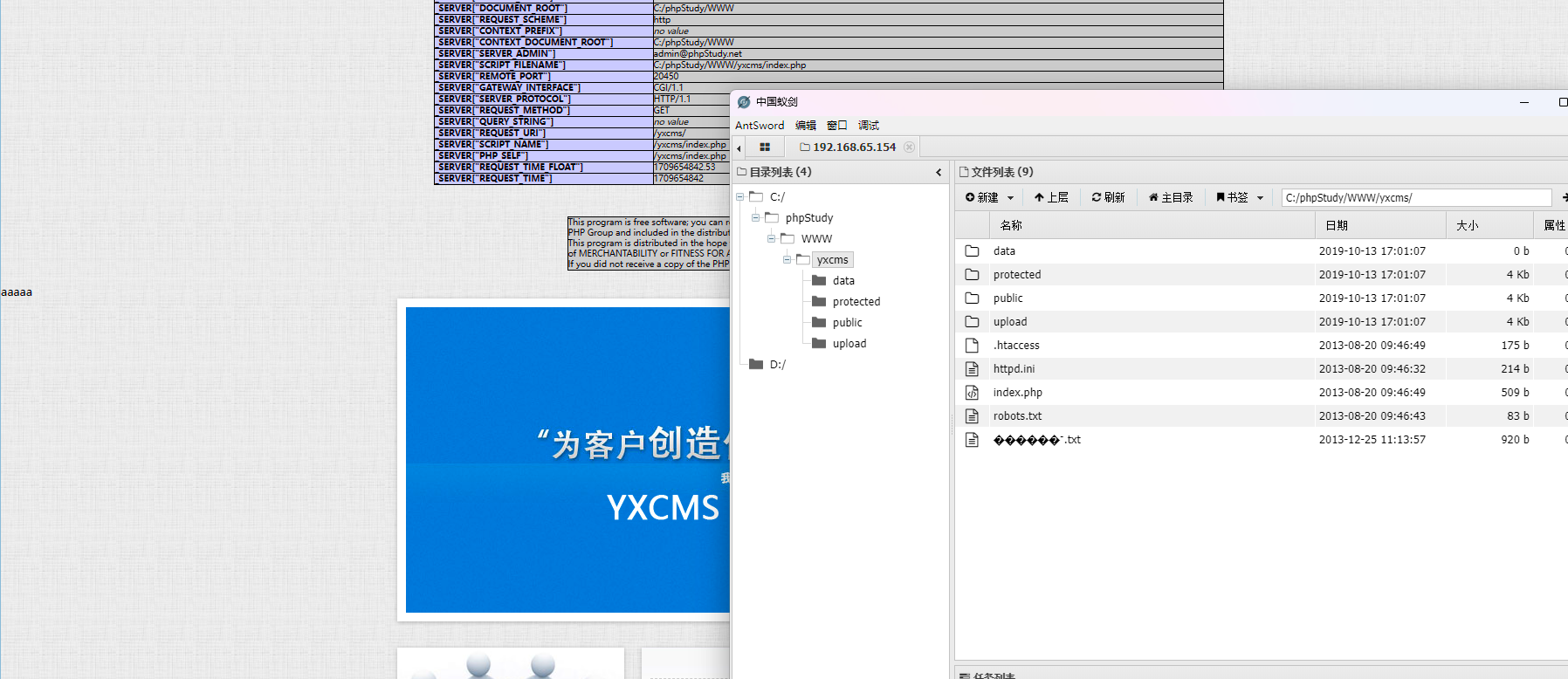Open the 书签 bookmarks dropdown
Screen dimensions: 1568x679
click(x=1240, y=197)
